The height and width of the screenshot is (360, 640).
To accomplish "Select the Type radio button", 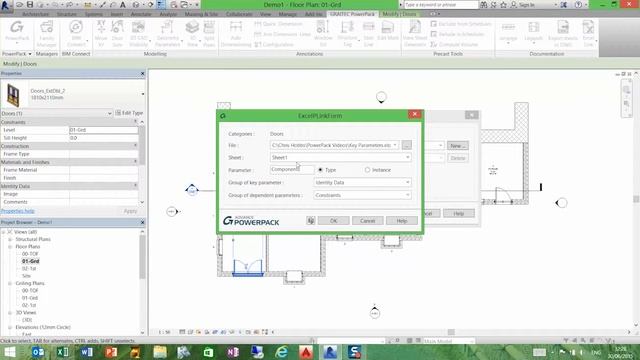I will (x=320, y=170).
